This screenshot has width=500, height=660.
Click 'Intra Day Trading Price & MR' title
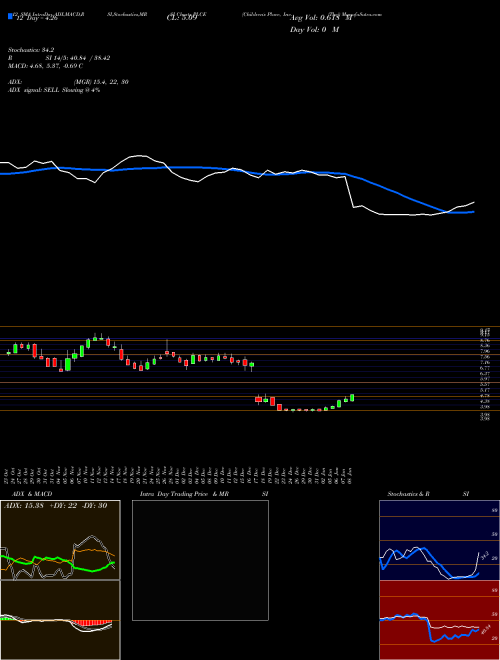pyautogui.click(x=185, y=494)
